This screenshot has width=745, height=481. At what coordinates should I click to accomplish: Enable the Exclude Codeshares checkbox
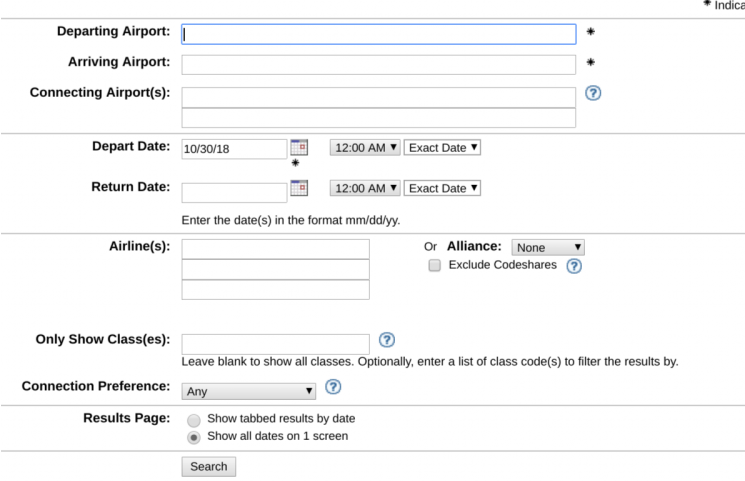tap(435, 266)
